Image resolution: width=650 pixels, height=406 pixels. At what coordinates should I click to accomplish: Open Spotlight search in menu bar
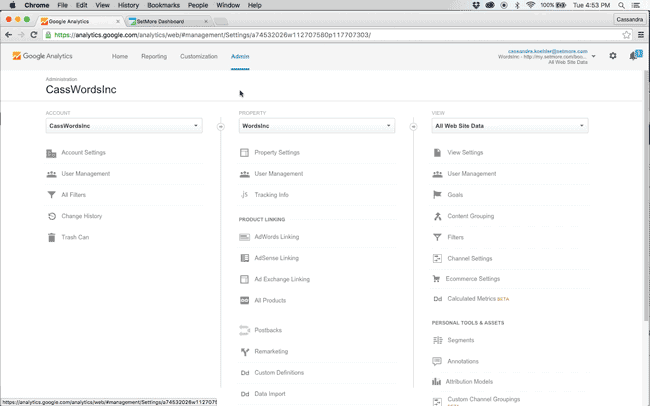click(621, 5)
